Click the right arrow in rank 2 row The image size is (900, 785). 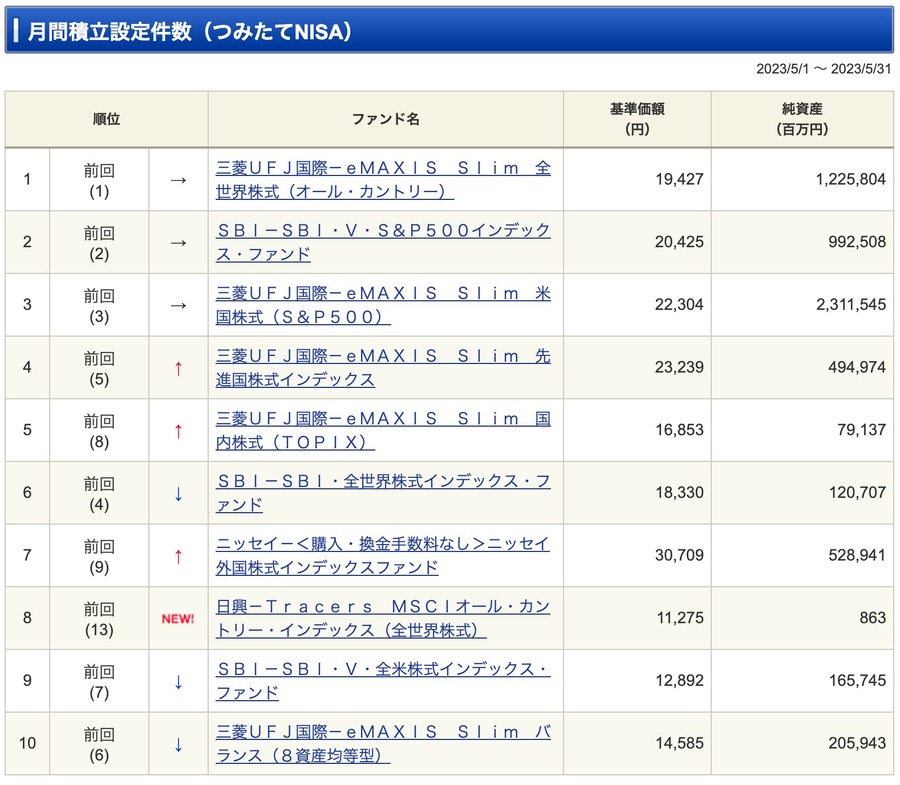178,243
